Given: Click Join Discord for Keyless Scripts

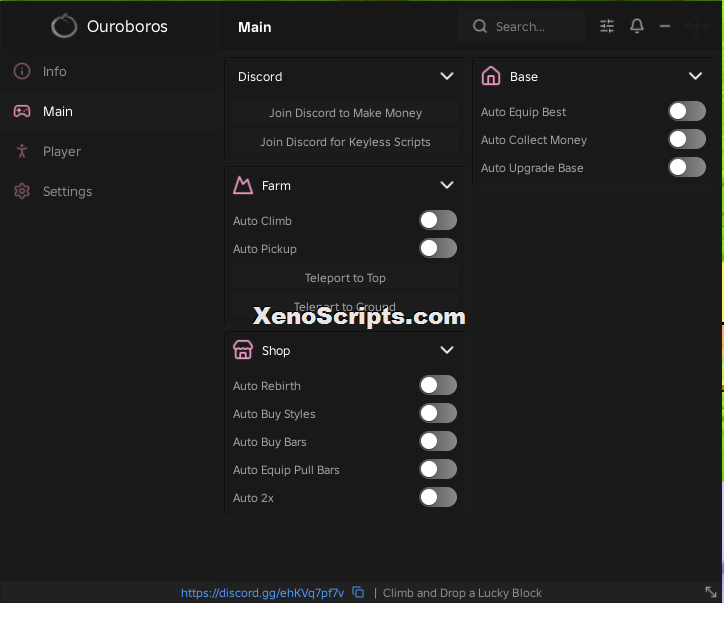Looking at the screenshot, I should [x=345, y=142].
